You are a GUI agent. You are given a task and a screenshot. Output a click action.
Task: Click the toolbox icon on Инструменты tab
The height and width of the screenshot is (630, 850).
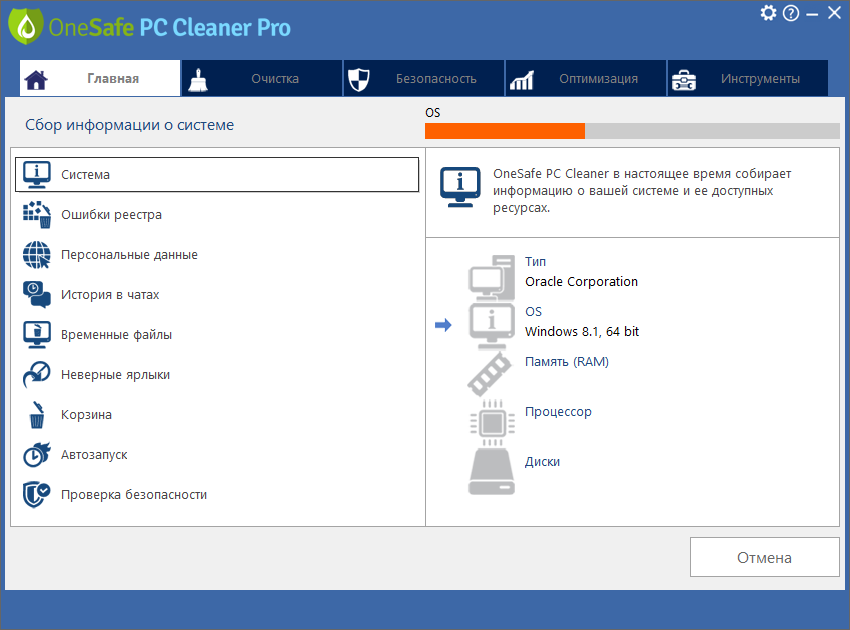[x=684, y=80]
